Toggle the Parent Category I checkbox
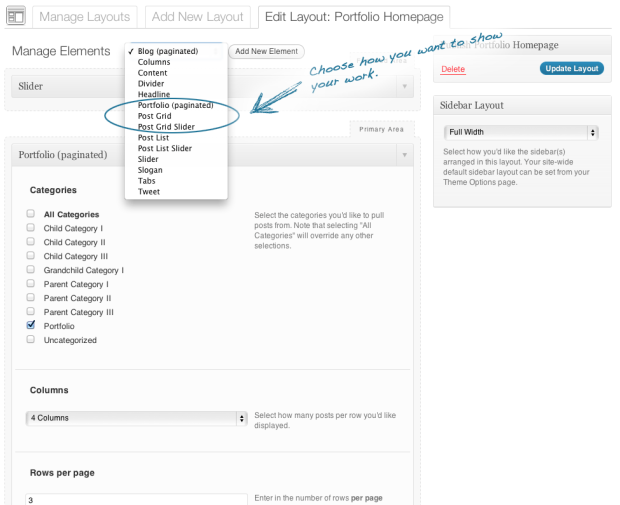The image size is (620, 505). tap(31, 284)
